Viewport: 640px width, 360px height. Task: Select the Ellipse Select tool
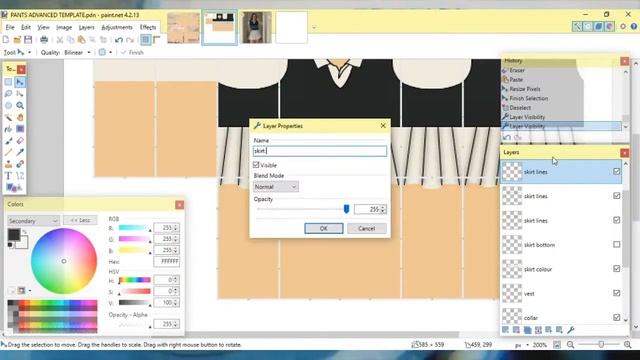point(8,106)
